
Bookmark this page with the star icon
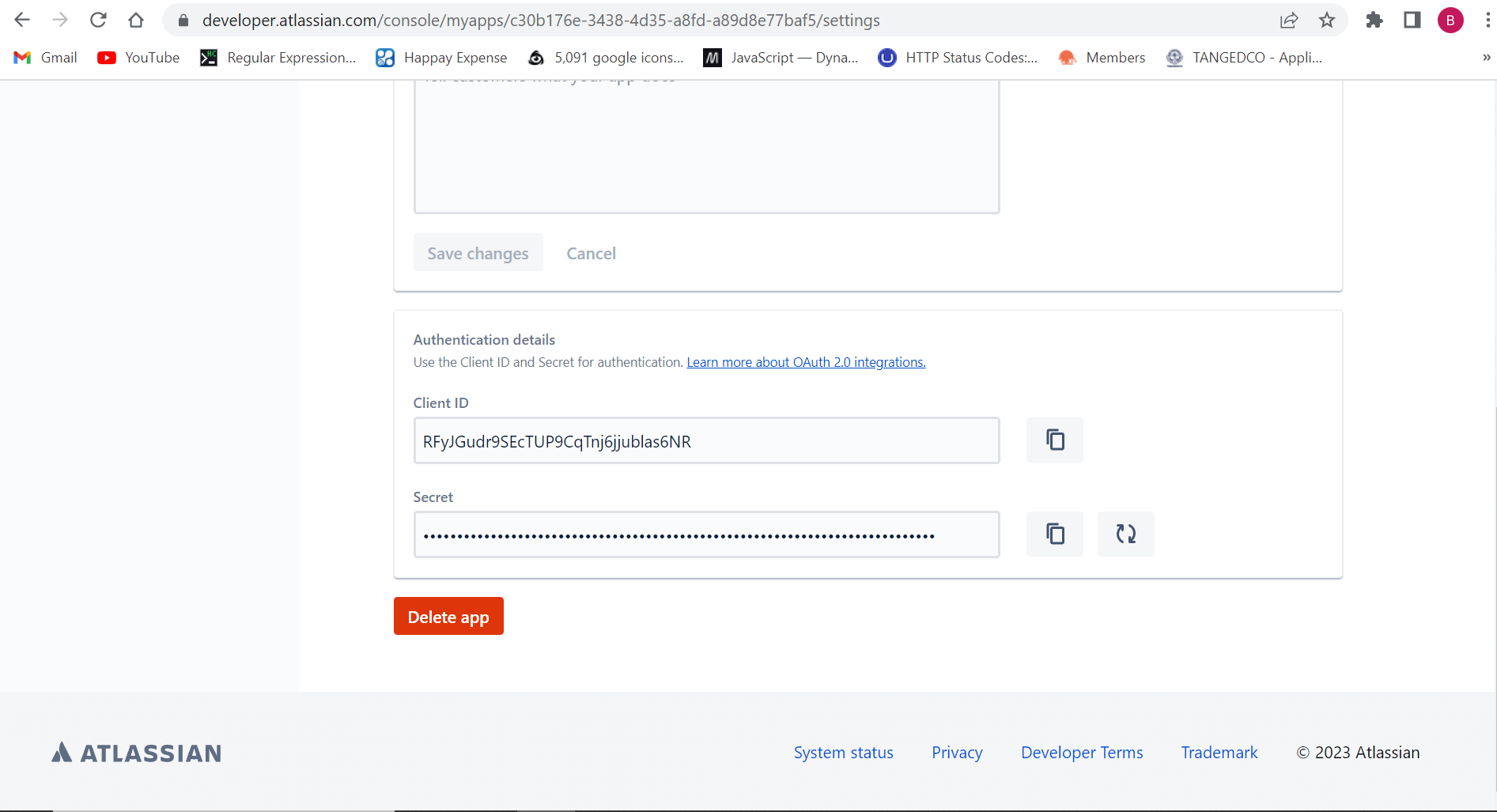coord(1327,20)
